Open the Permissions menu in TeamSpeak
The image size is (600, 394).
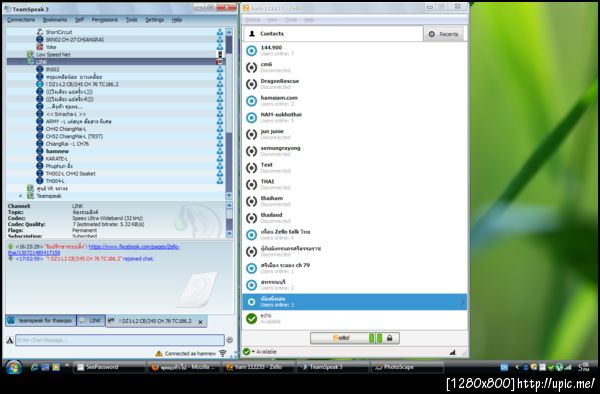click(104, 20)
